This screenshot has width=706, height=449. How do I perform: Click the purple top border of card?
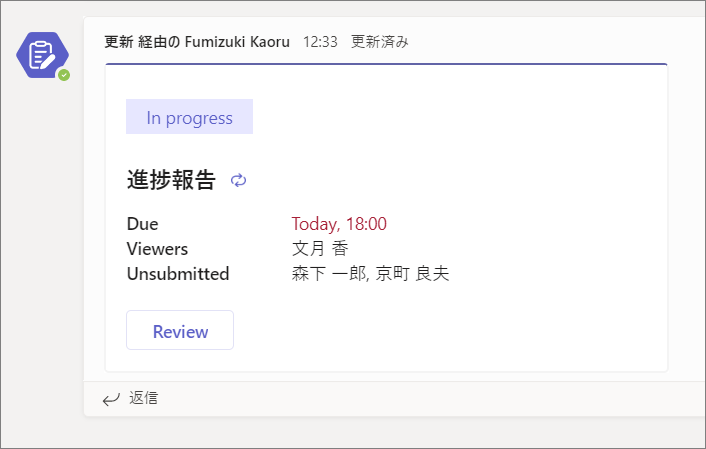point(386,64)
